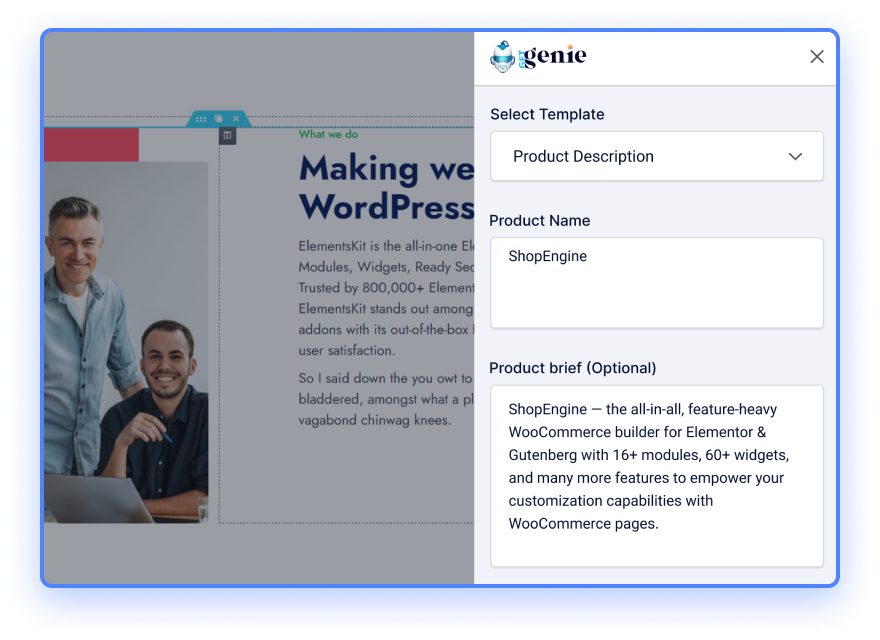
Task: Select the 'What we do' subtitle text
Action: click(328, 134)
